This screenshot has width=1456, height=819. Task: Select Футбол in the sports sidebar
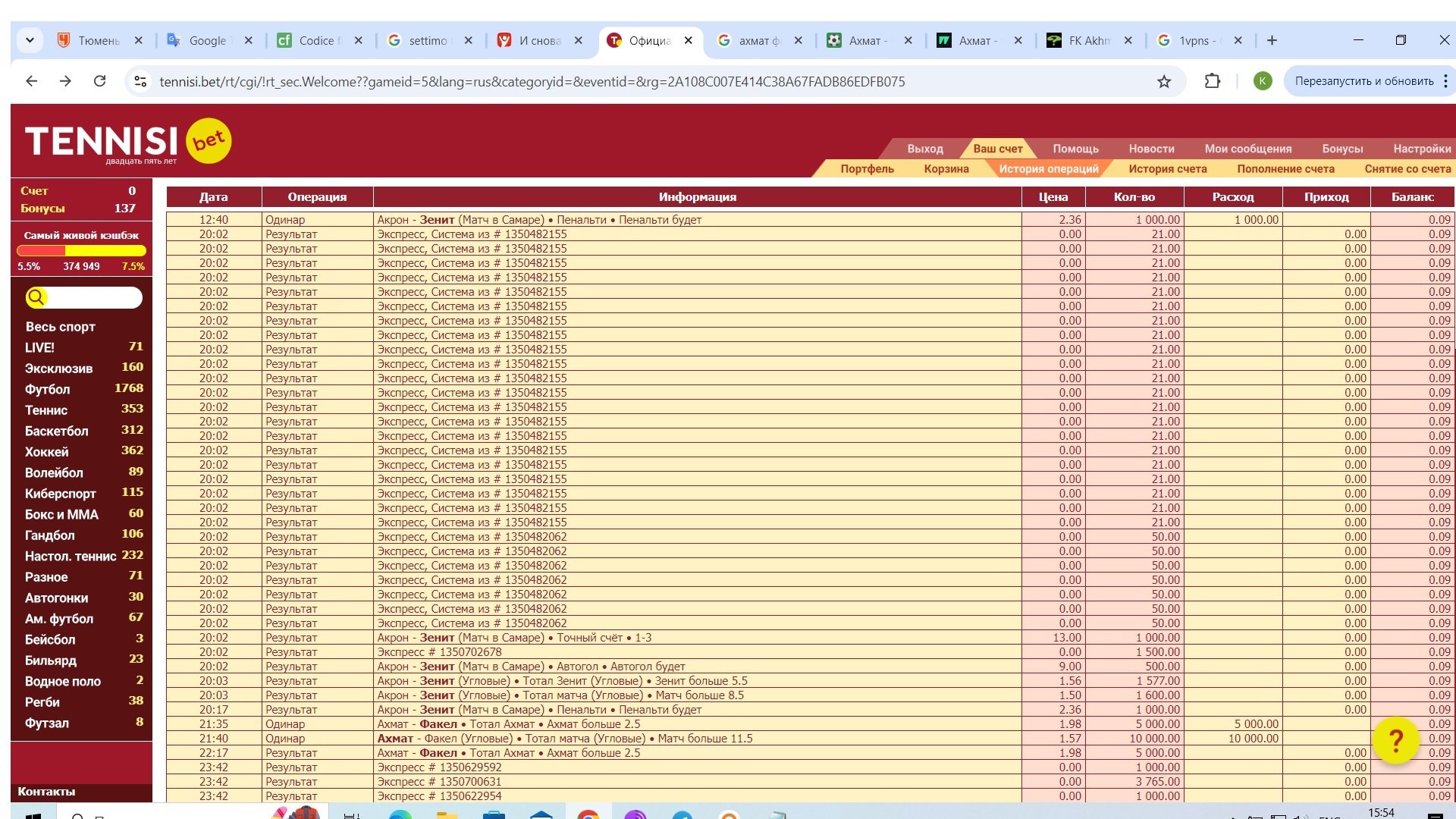[x=47, y=389]
